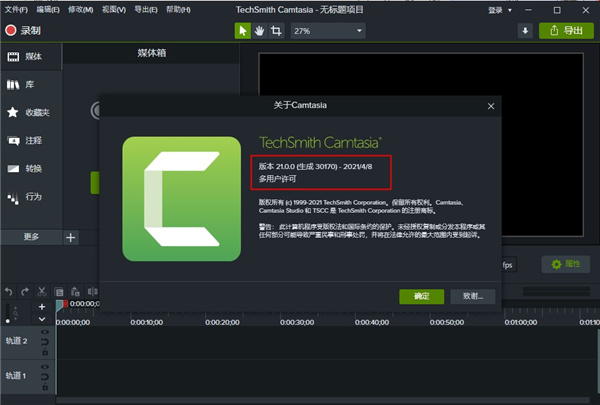
Task: Click the 致谢... credits button
Action: [473, 296]
